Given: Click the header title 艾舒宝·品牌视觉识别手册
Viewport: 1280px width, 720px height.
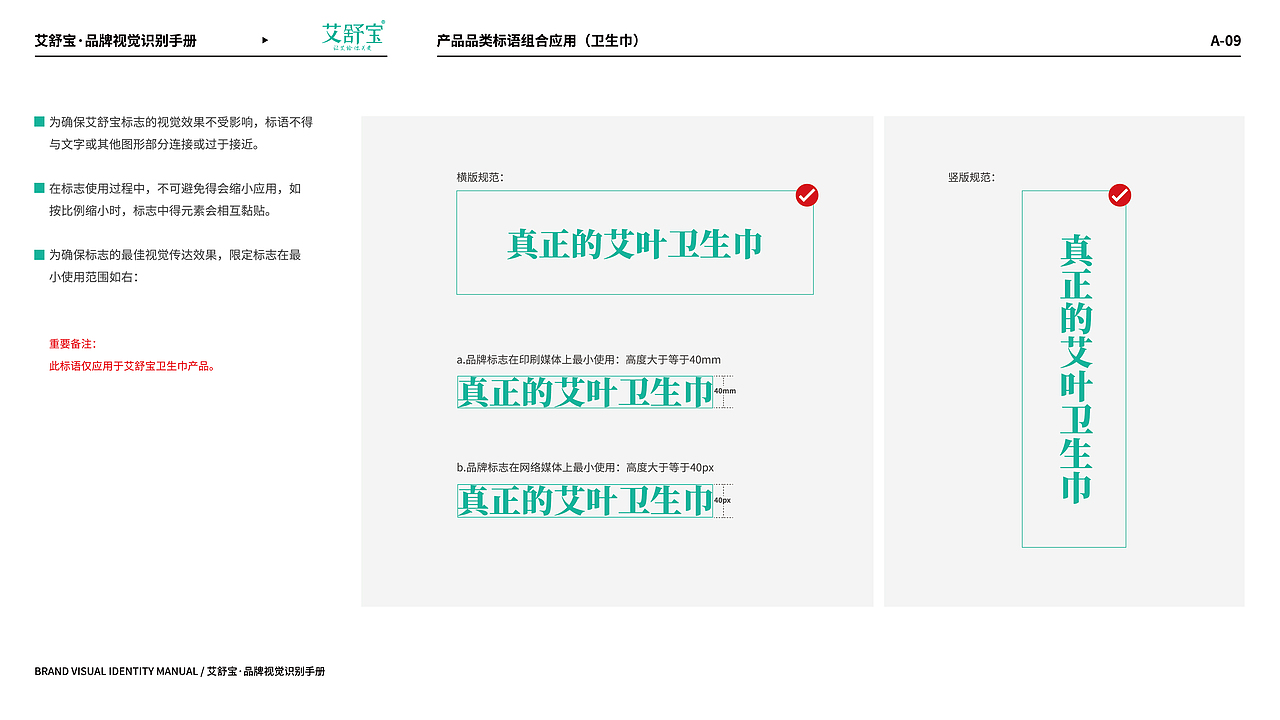Looking at the screenshot, I should click(x=115, y=41).
